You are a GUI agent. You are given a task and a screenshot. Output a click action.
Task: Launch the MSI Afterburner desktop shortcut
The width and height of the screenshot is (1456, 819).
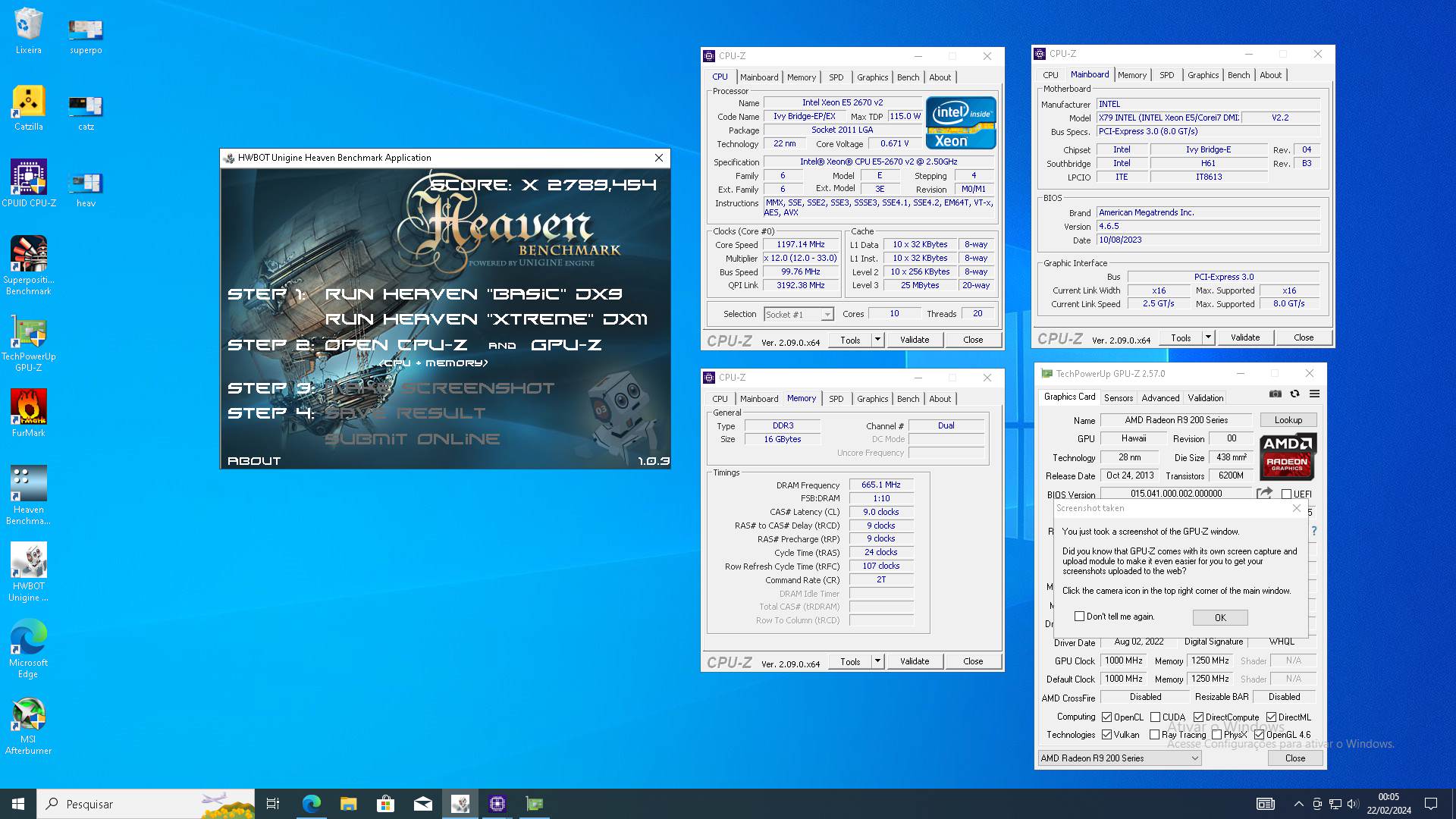pyautogui.click(x=28, y=726)
